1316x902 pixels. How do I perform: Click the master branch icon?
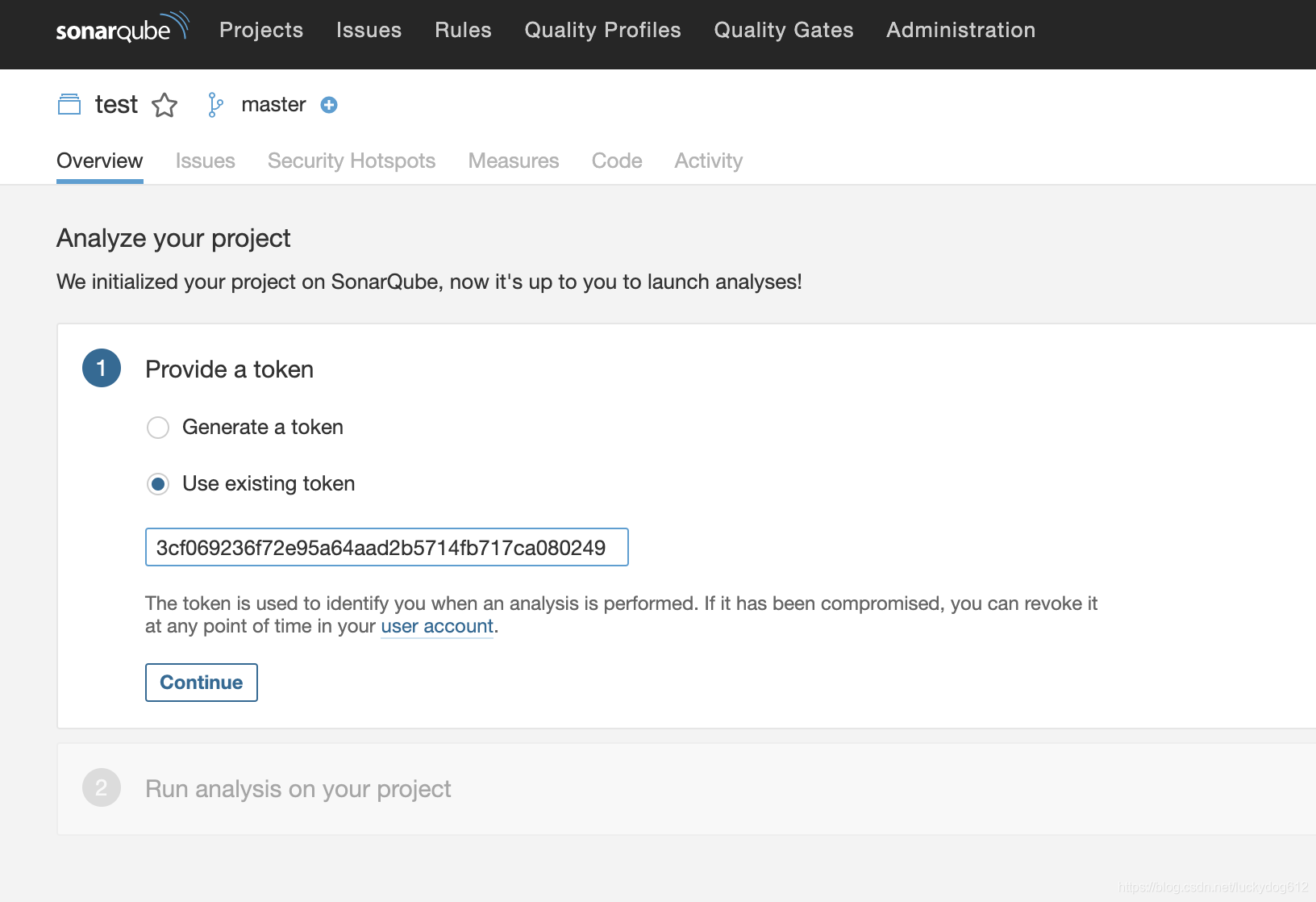[215, 105]
